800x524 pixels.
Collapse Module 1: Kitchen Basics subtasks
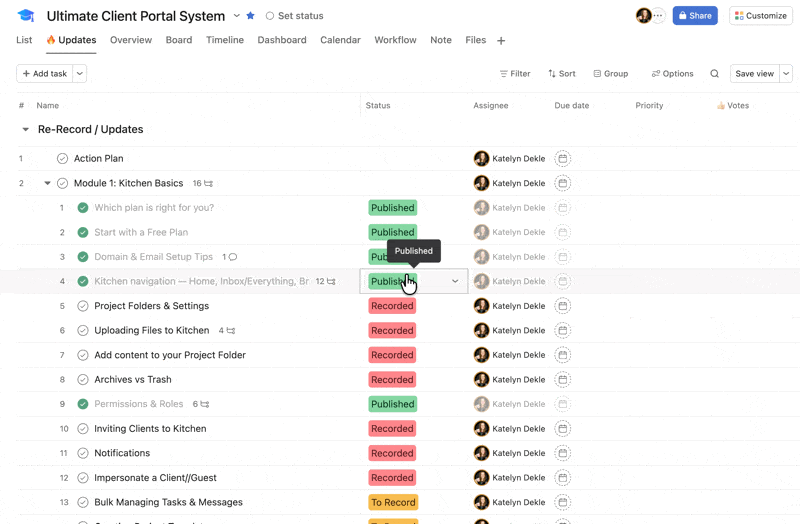pos(47,184)
